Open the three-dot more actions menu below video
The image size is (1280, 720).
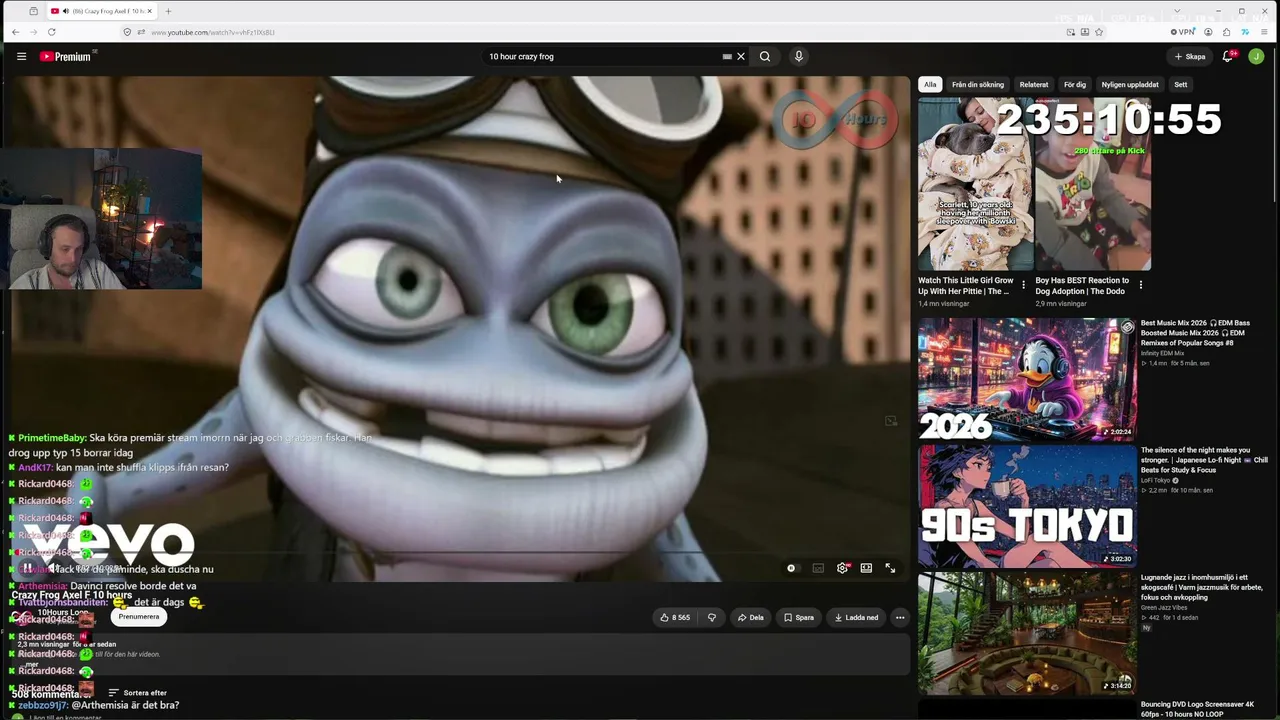click(900, 617)
